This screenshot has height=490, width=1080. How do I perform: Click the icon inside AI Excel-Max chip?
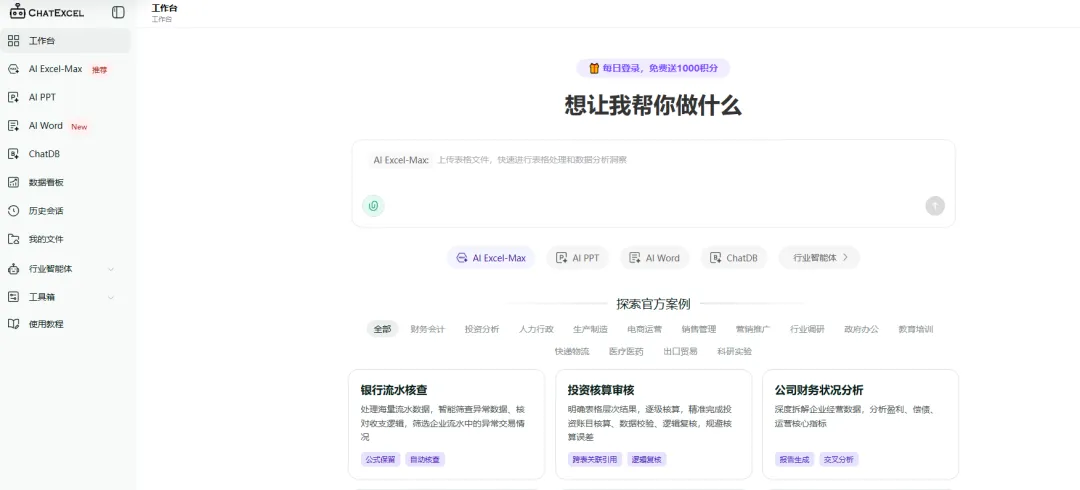pyautogui.click(x=461, y=258)
